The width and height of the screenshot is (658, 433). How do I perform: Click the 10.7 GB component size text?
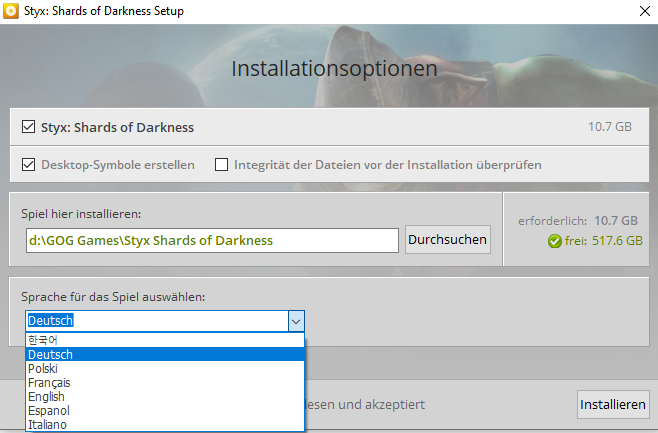click(x=610, y=127)
